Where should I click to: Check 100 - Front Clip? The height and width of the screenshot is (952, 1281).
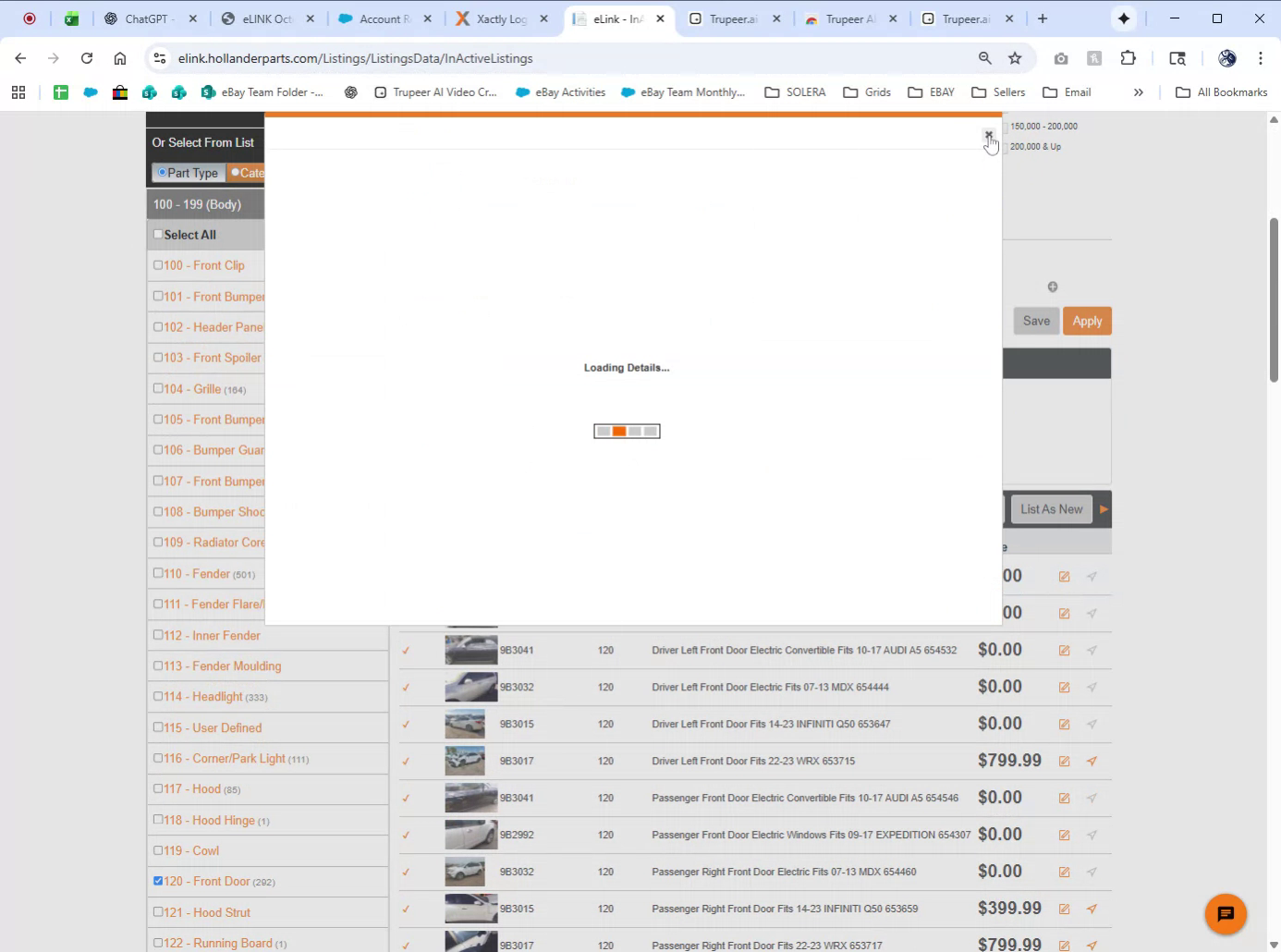point(158,264)
